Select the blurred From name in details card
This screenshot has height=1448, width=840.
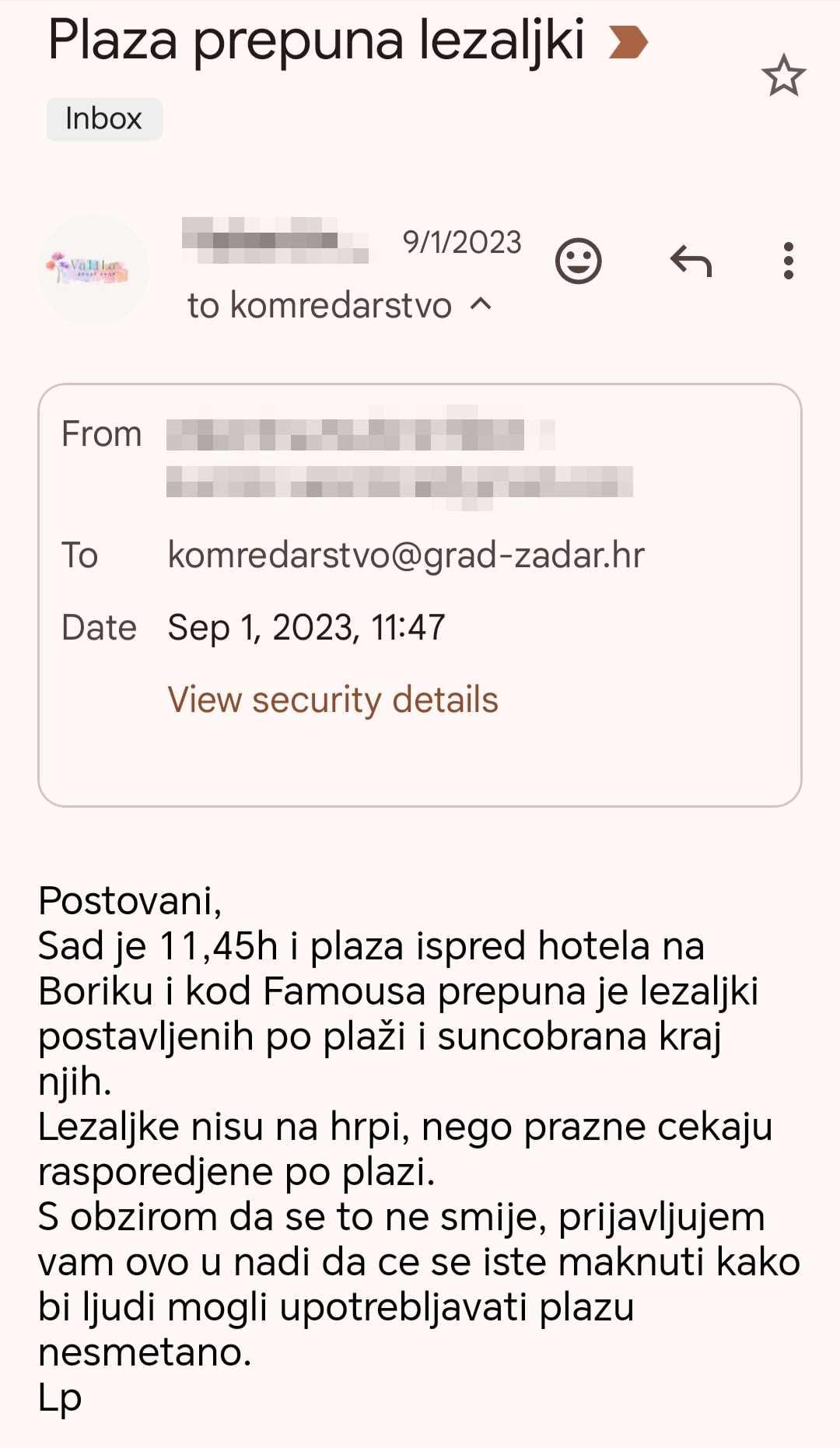point(359,435)
